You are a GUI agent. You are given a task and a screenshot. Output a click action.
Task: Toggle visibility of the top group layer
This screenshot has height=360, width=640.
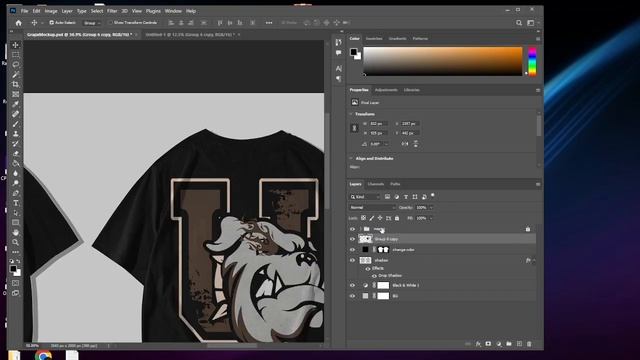[x=352, y=229]
